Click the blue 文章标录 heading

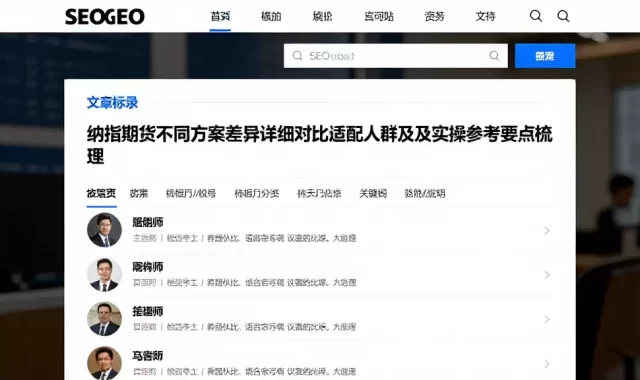(112, 102)
